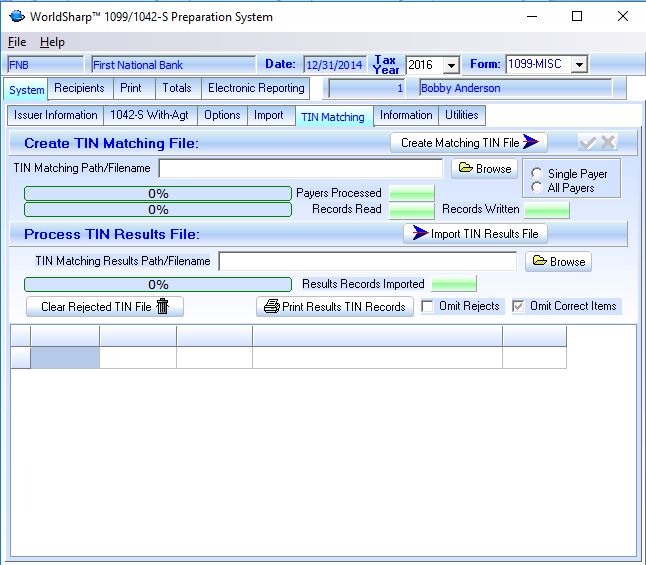
Task: Expand the Form 1099-MISC dropdown
Action: pyautogui.click(x=579, y=65)
